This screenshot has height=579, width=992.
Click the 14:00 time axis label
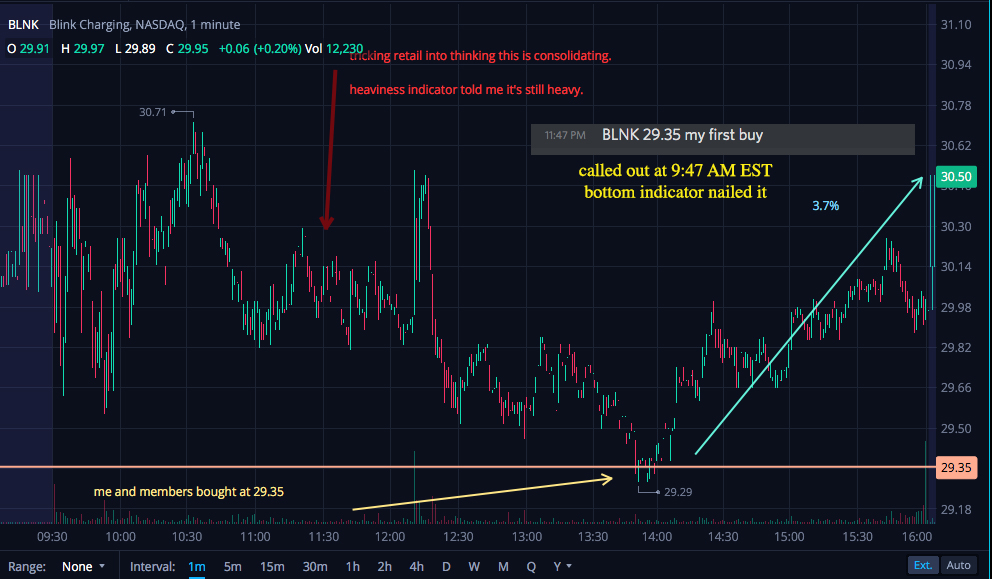click(x=657, y=537)
